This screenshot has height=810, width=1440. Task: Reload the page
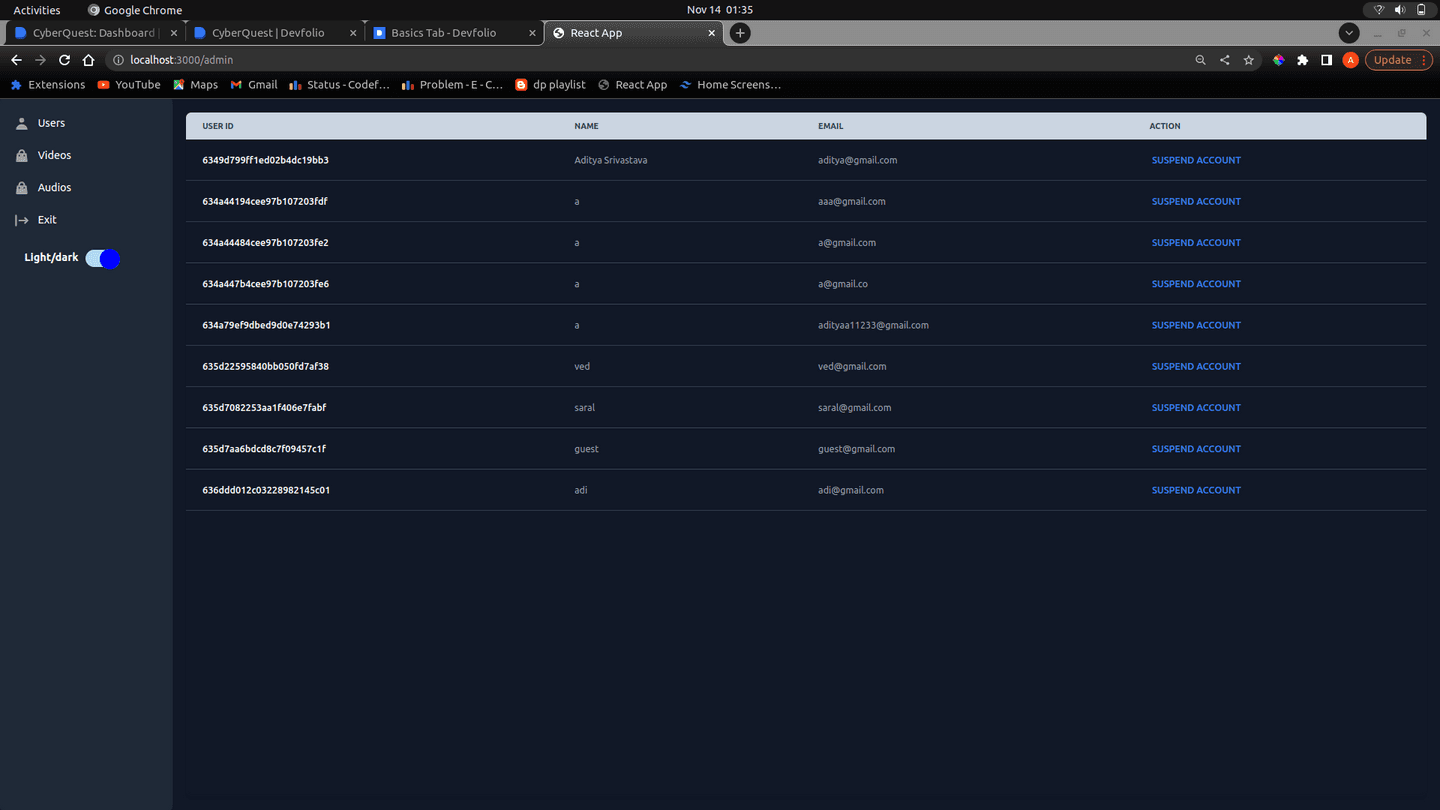(x=65, y=60)
